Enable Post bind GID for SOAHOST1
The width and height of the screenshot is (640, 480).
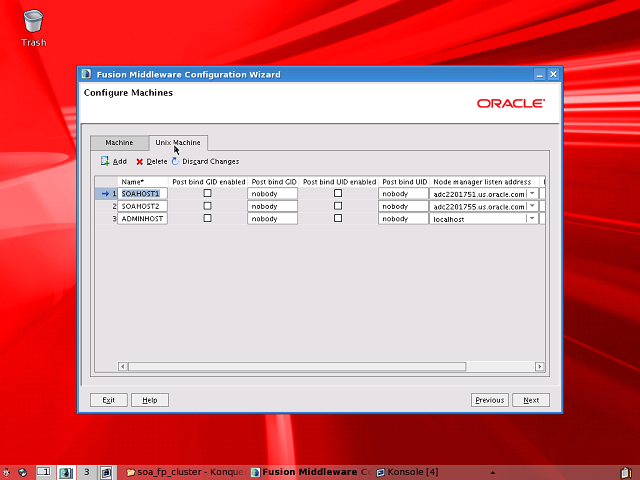207,193
